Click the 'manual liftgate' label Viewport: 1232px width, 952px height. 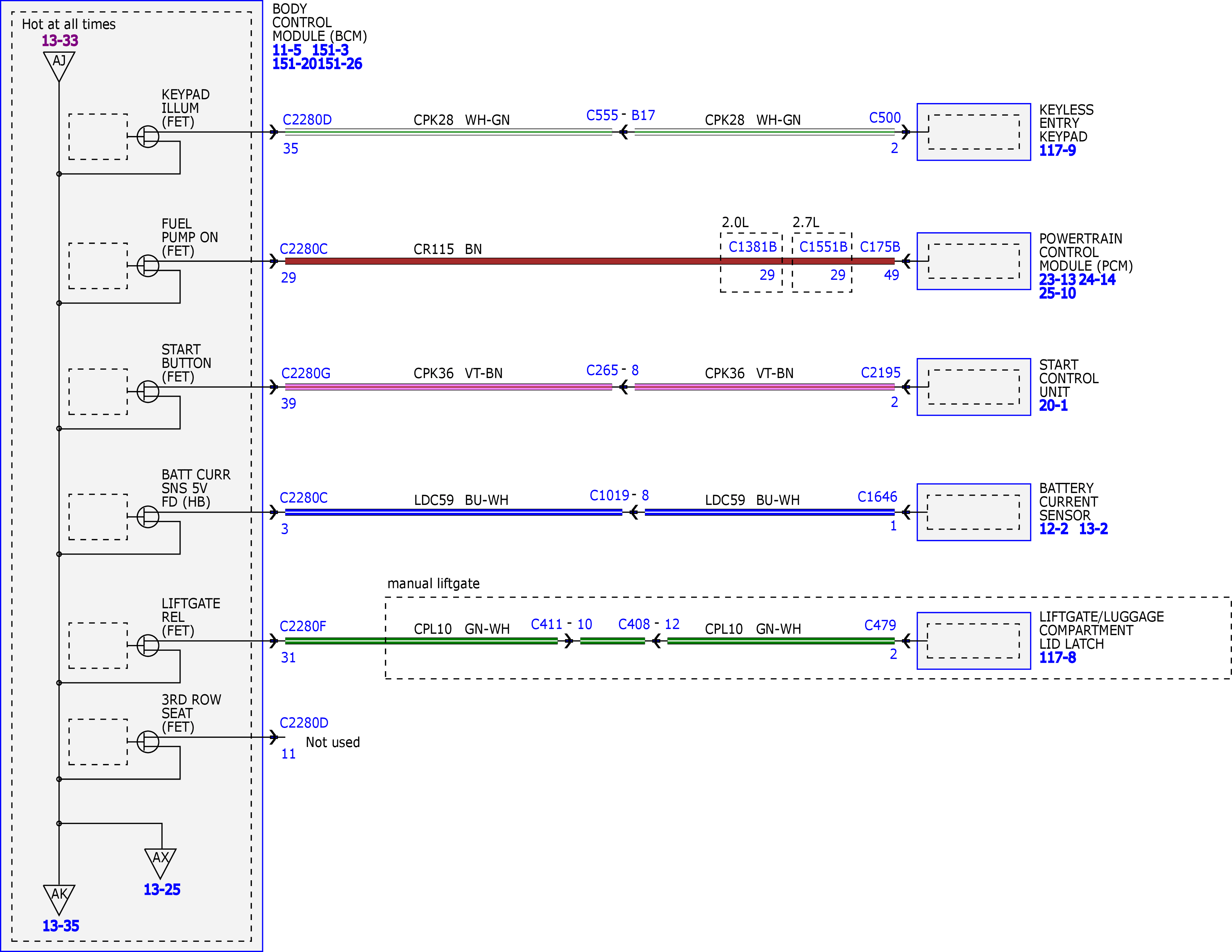point(433,584)
